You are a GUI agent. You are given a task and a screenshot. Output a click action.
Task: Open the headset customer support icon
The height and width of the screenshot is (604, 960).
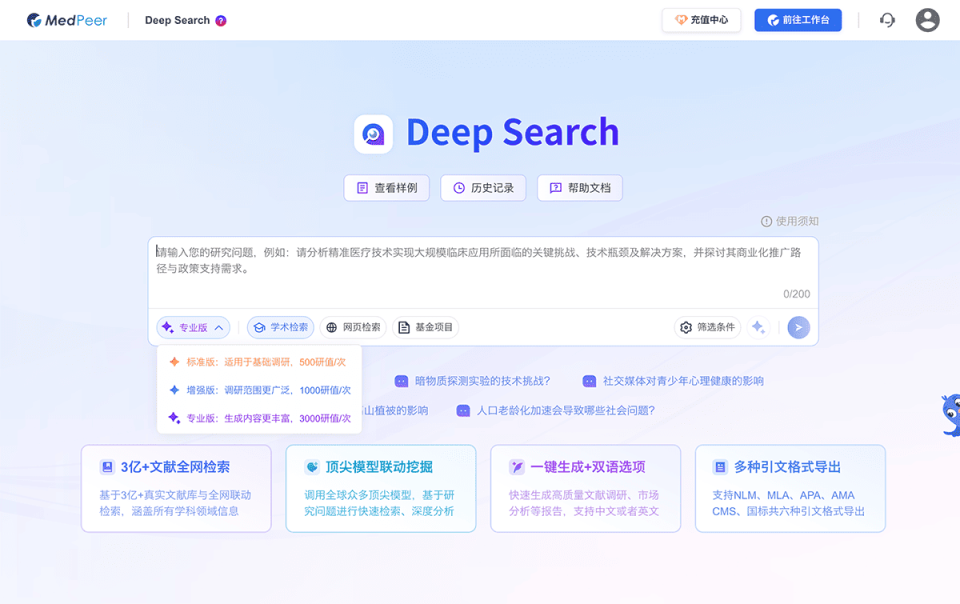pyautogui.click(x=887, y=19)
